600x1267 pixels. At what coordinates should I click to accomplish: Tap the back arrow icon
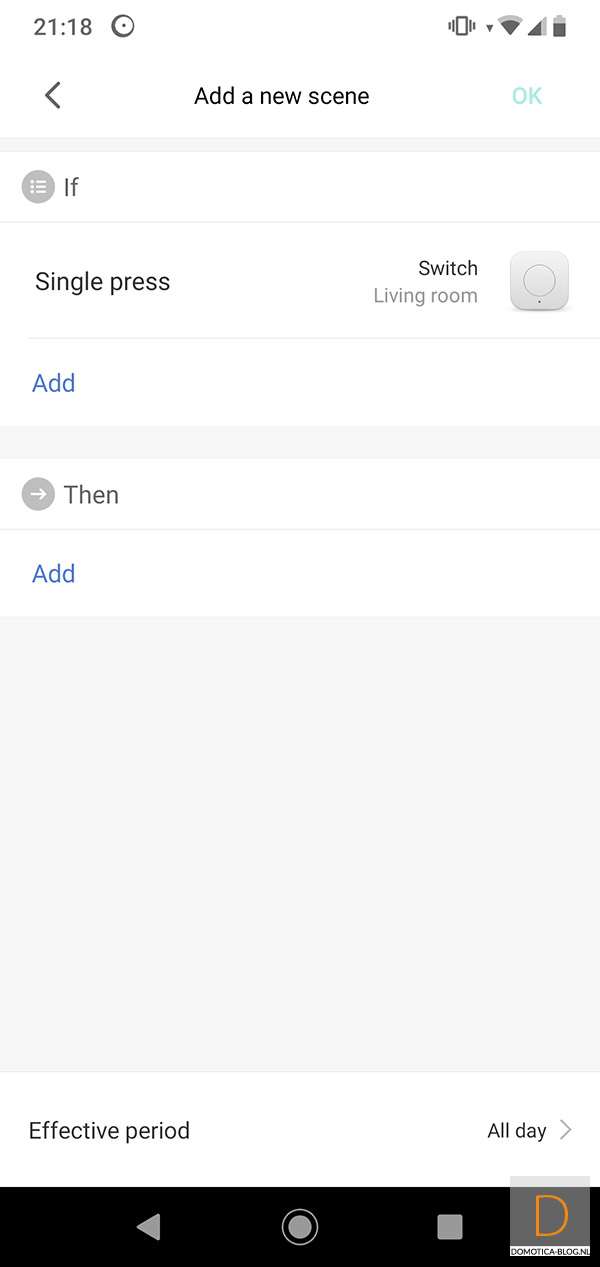coord(53,96)
